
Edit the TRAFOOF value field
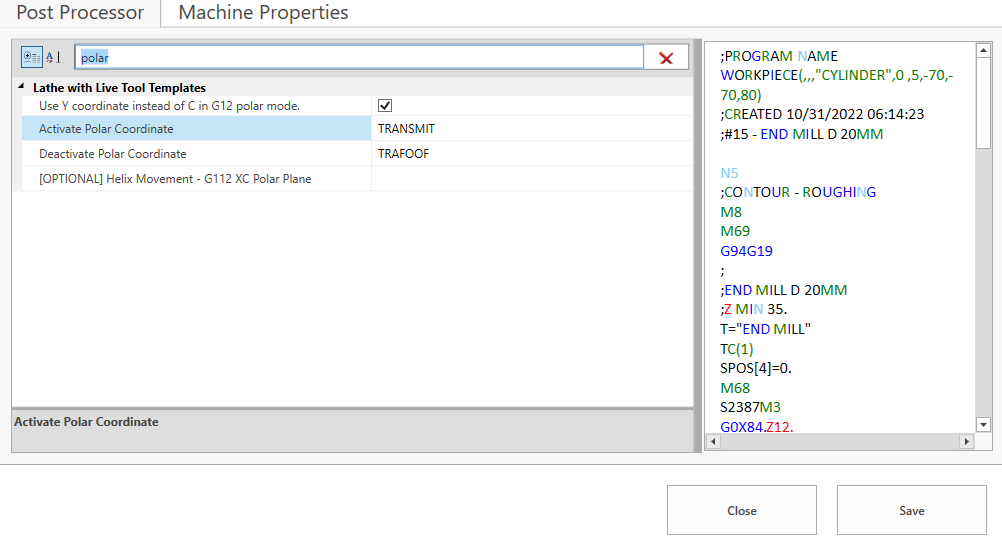[x=530, y=154]
